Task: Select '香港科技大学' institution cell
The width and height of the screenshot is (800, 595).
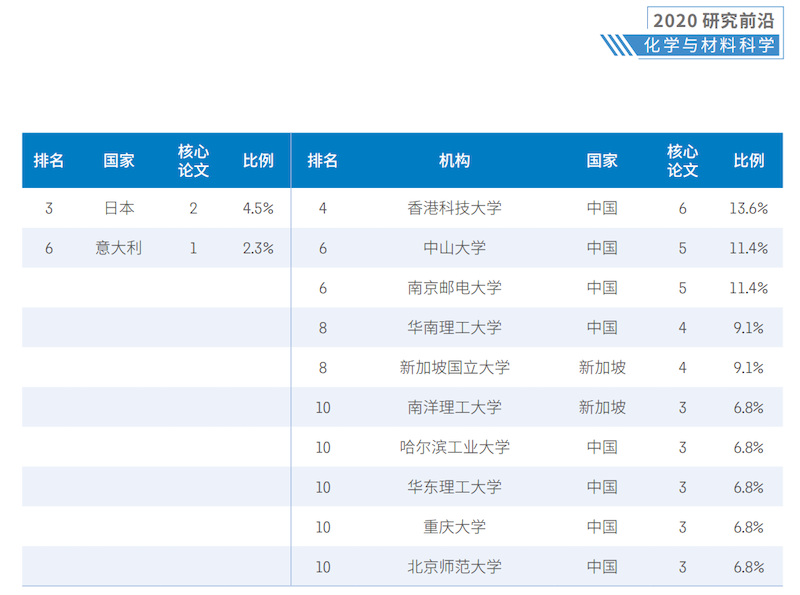Action: click(454, 208)
